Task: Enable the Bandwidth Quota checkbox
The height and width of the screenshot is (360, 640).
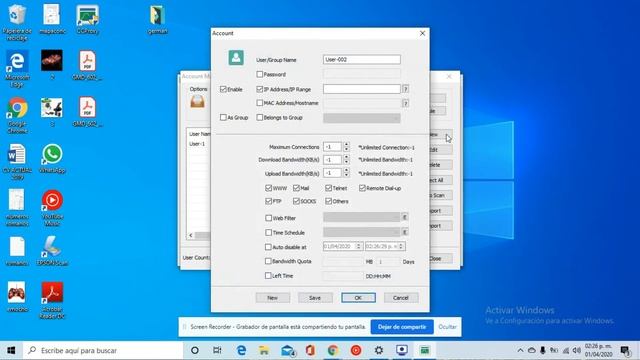Action: [x=268, y=261]
